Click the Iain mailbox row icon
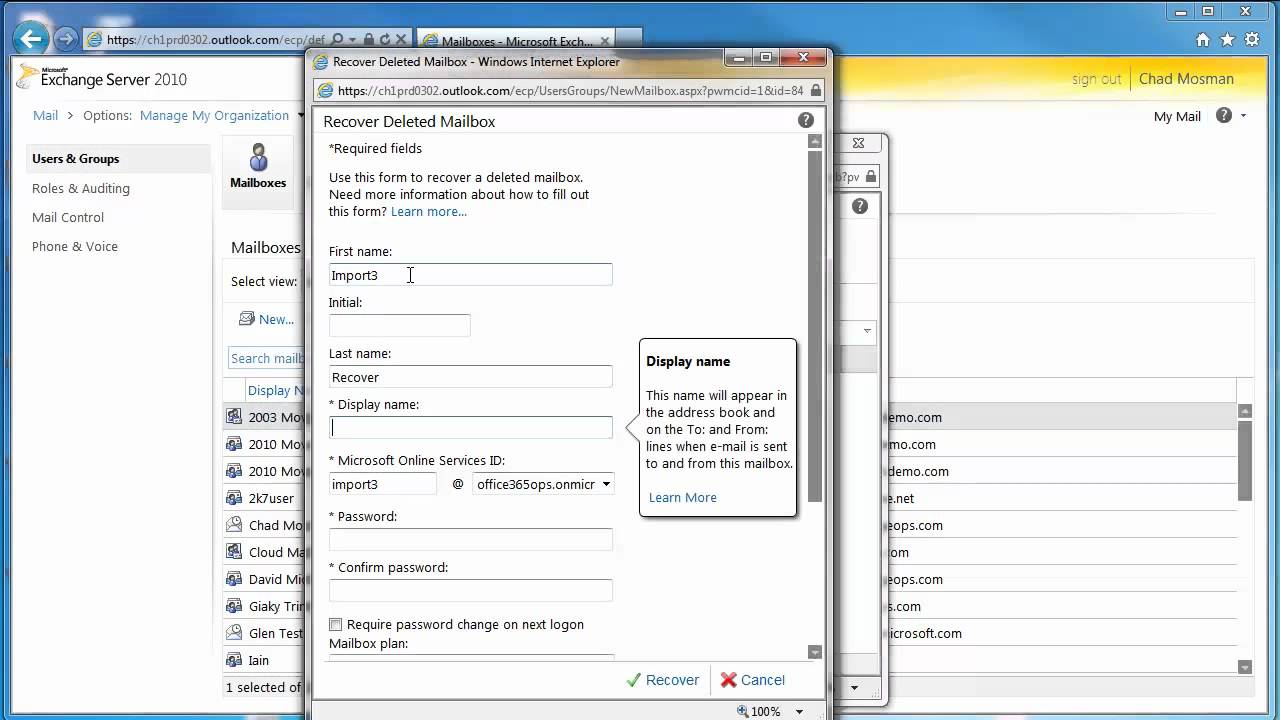Screen dimensions: 1280x720 (234, 660)
